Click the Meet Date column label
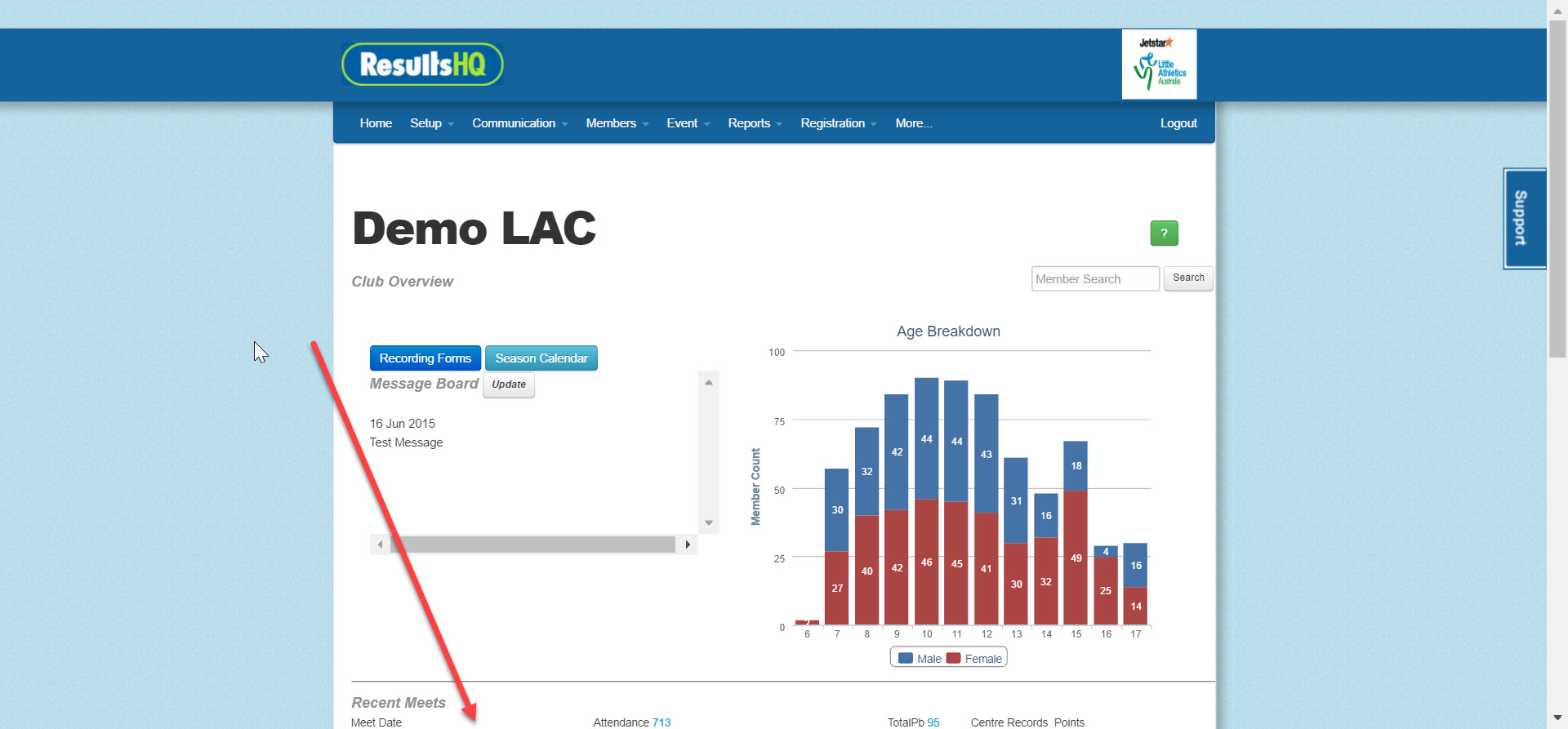This screenshot has height=729, width=1568. click(376, 722)
